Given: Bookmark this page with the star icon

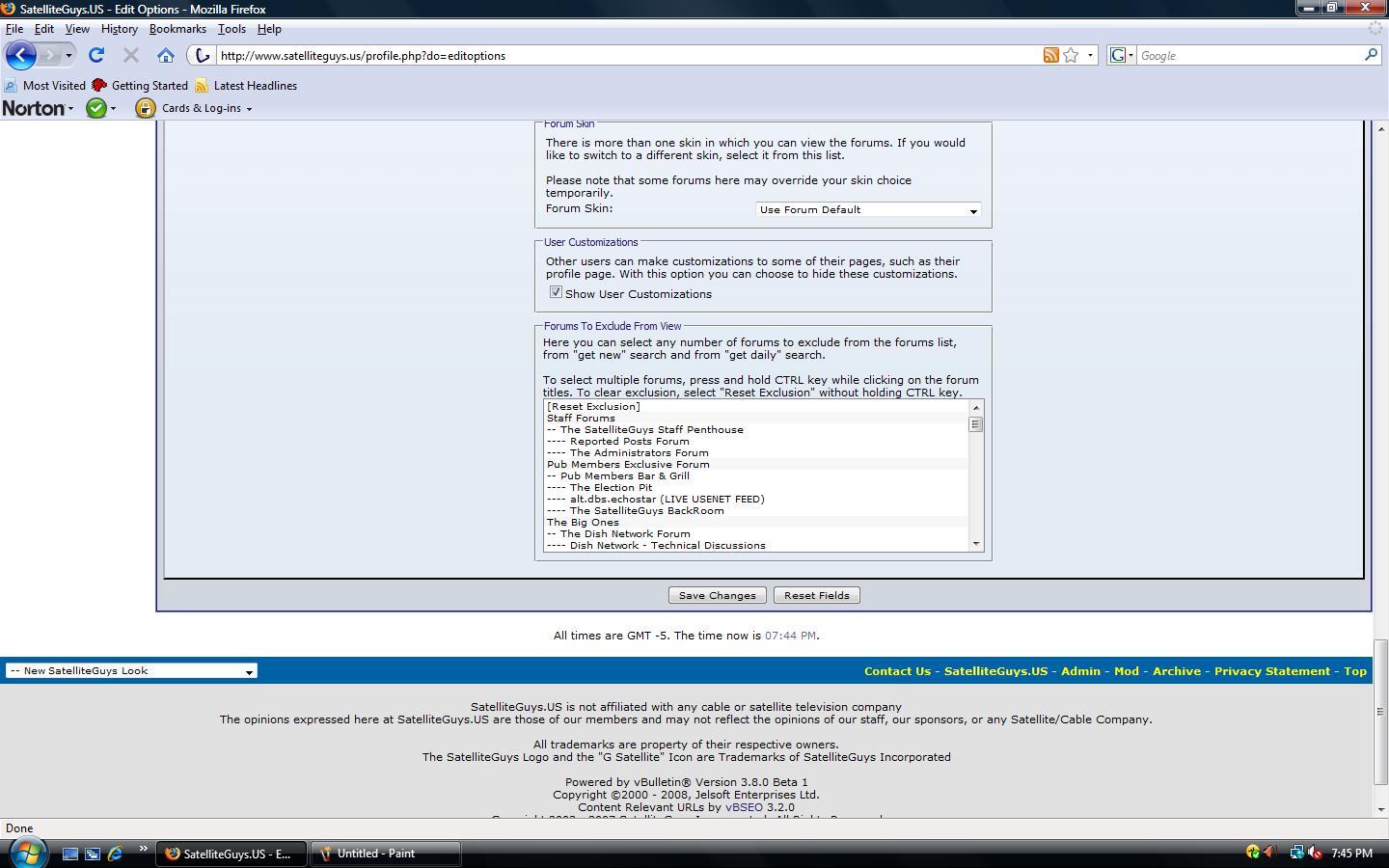Looking at the screenshot, I should [x=1071, y=55].
